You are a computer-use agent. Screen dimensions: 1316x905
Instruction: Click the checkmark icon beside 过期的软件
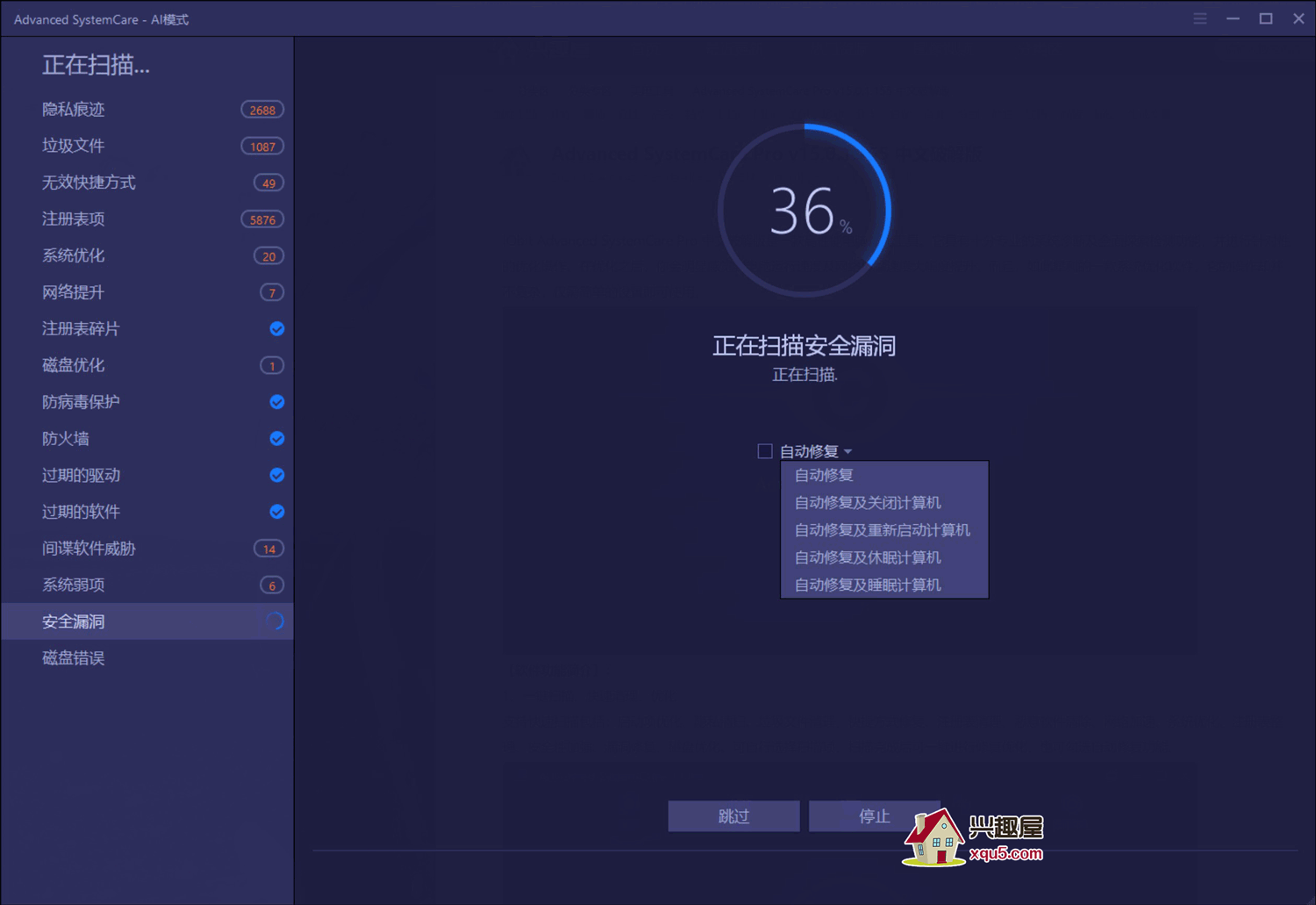(x=276, y=512)
